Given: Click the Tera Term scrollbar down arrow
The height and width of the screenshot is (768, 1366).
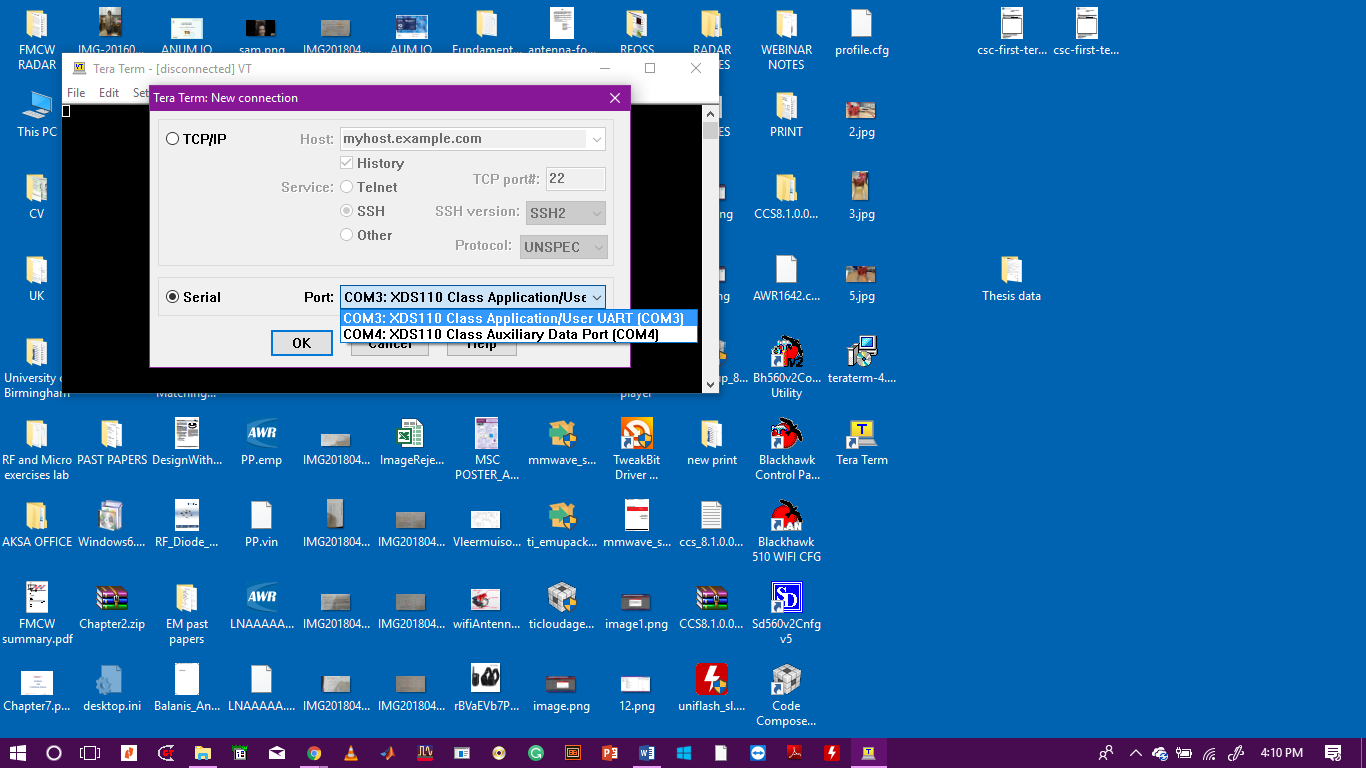Looking at the screenshot, I should [711, 384].
